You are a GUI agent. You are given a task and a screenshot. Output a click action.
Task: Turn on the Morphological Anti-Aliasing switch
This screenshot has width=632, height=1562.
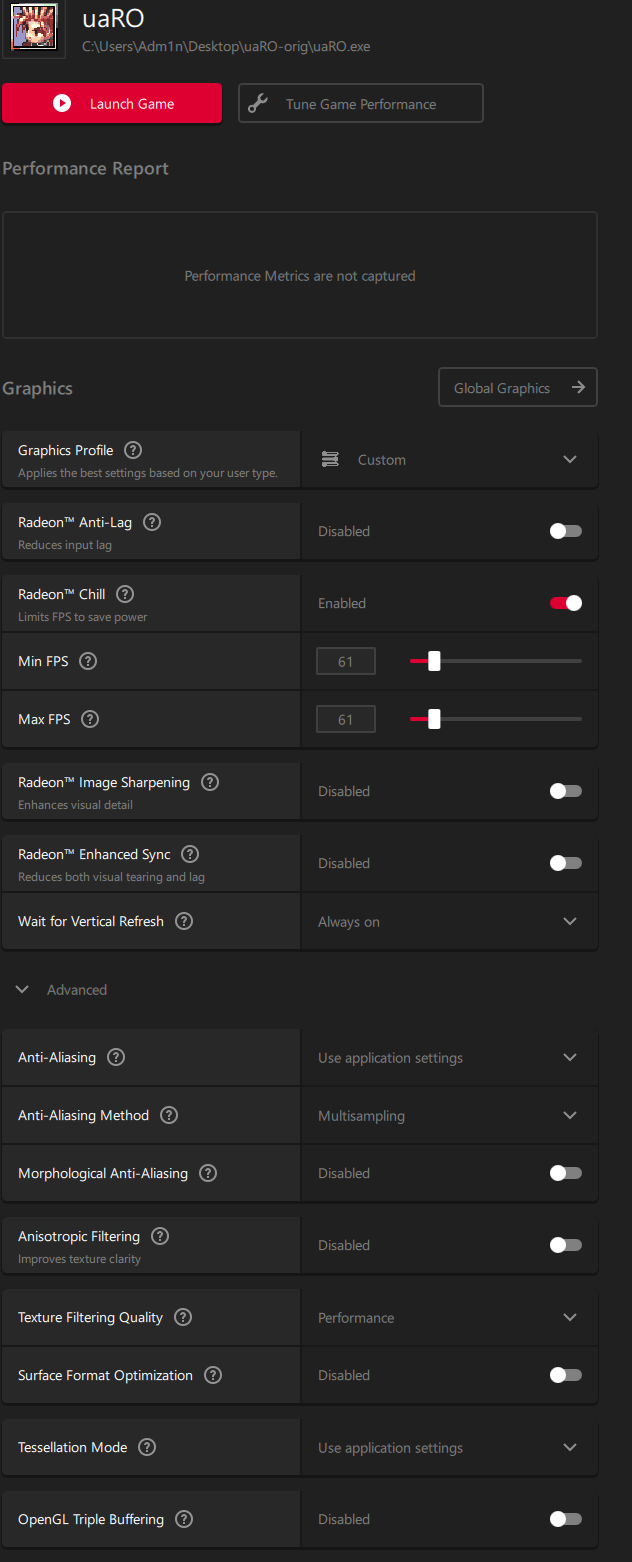tap(566, 1173)
